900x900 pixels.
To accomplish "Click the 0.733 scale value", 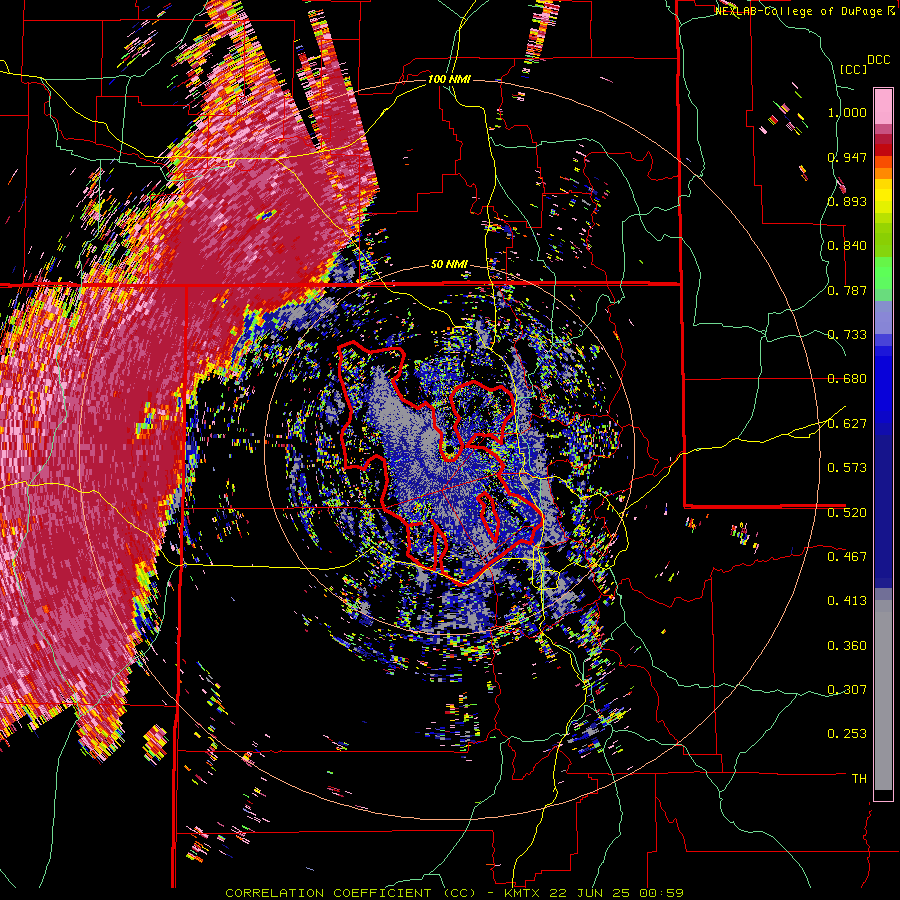I will [847, 335].
